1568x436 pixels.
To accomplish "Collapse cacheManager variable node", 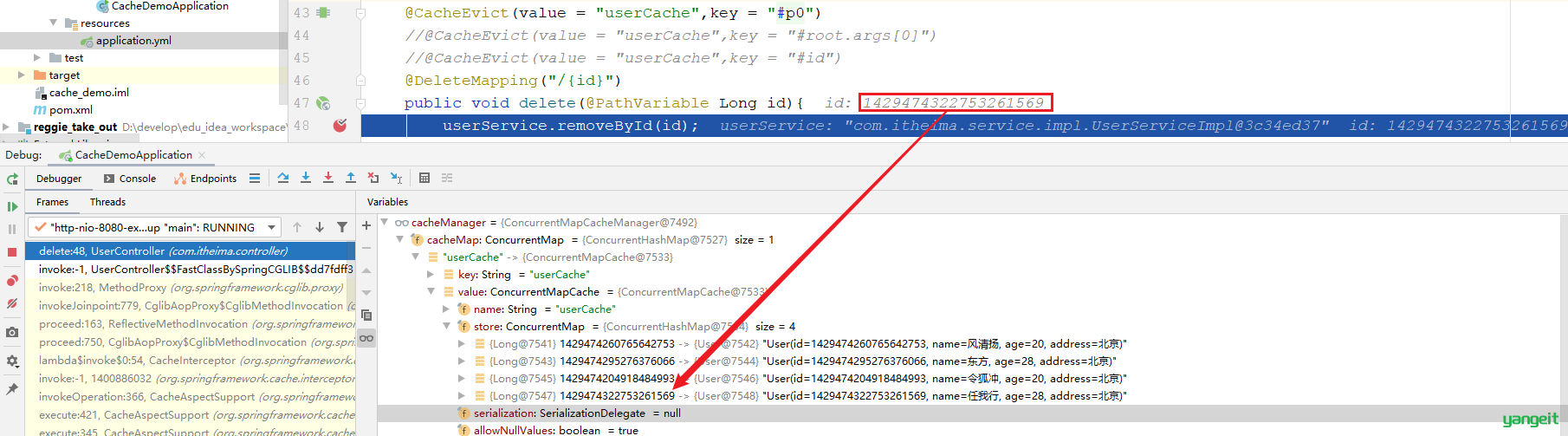I will [384, 222].
